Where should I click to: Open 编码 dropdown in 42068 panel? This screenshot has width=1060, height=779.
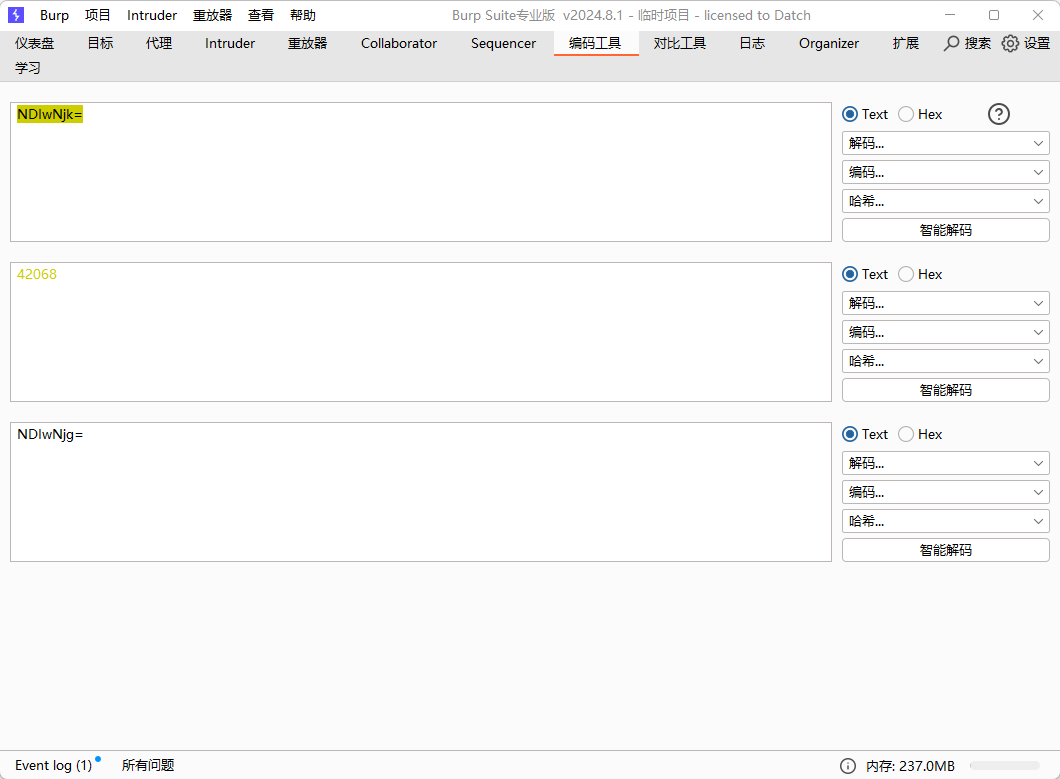[x=946, y=332]
